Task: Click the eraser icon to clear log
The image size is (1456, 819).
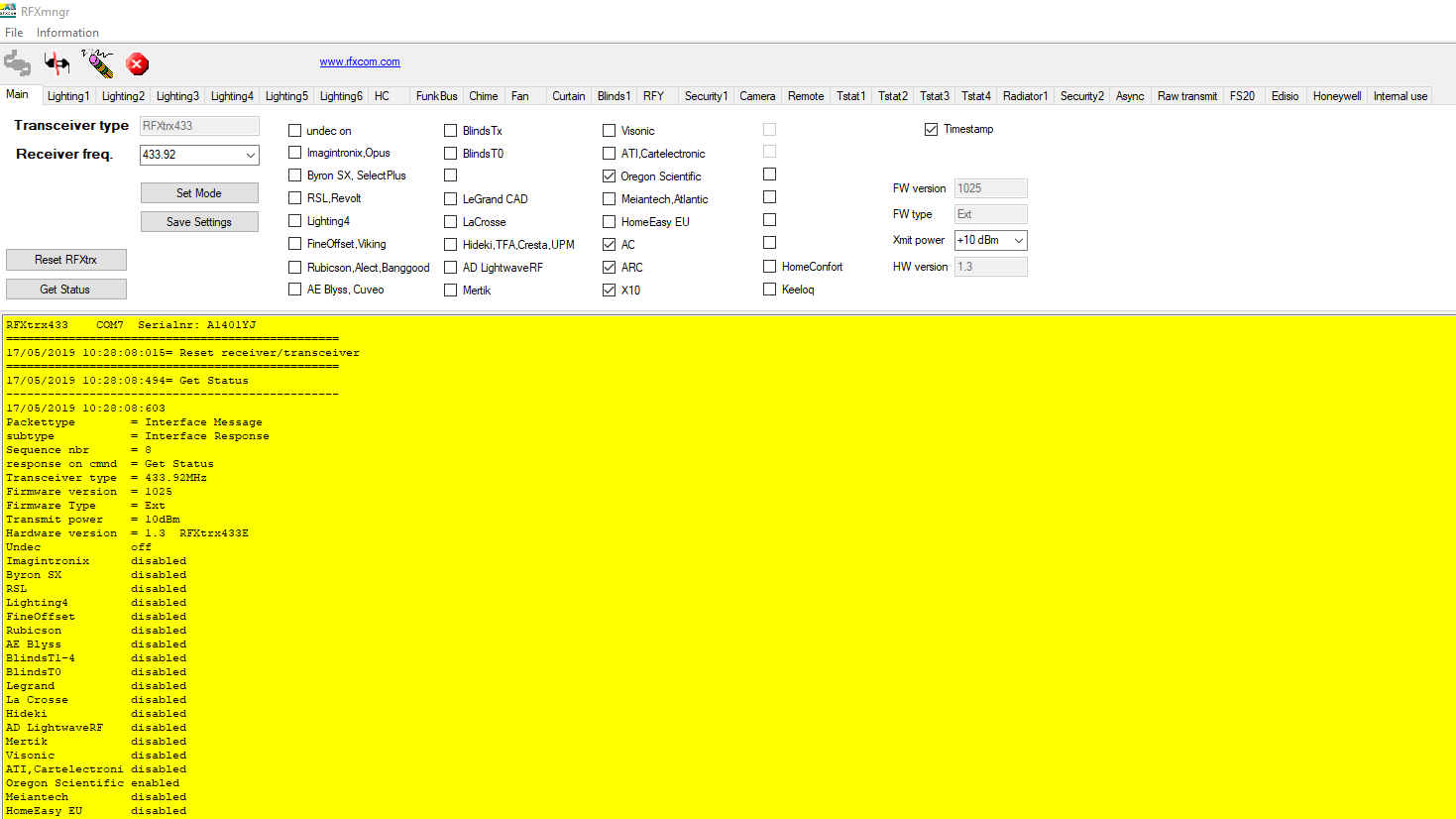Action: pos(98,63)
